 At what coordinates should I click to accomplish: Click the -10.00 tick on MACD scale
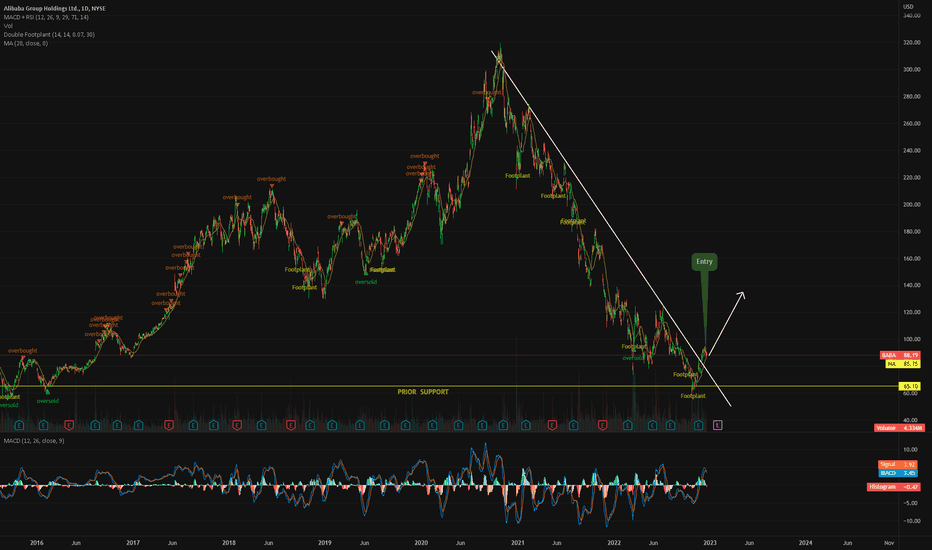[911, 521]
